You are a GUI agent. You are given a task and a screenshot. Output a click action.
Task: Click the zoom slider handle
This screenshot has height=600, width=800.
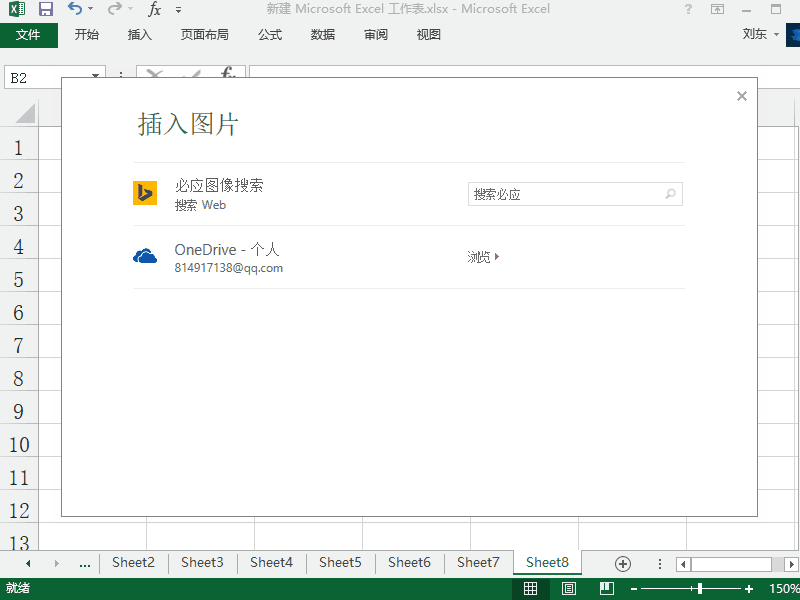700,589
